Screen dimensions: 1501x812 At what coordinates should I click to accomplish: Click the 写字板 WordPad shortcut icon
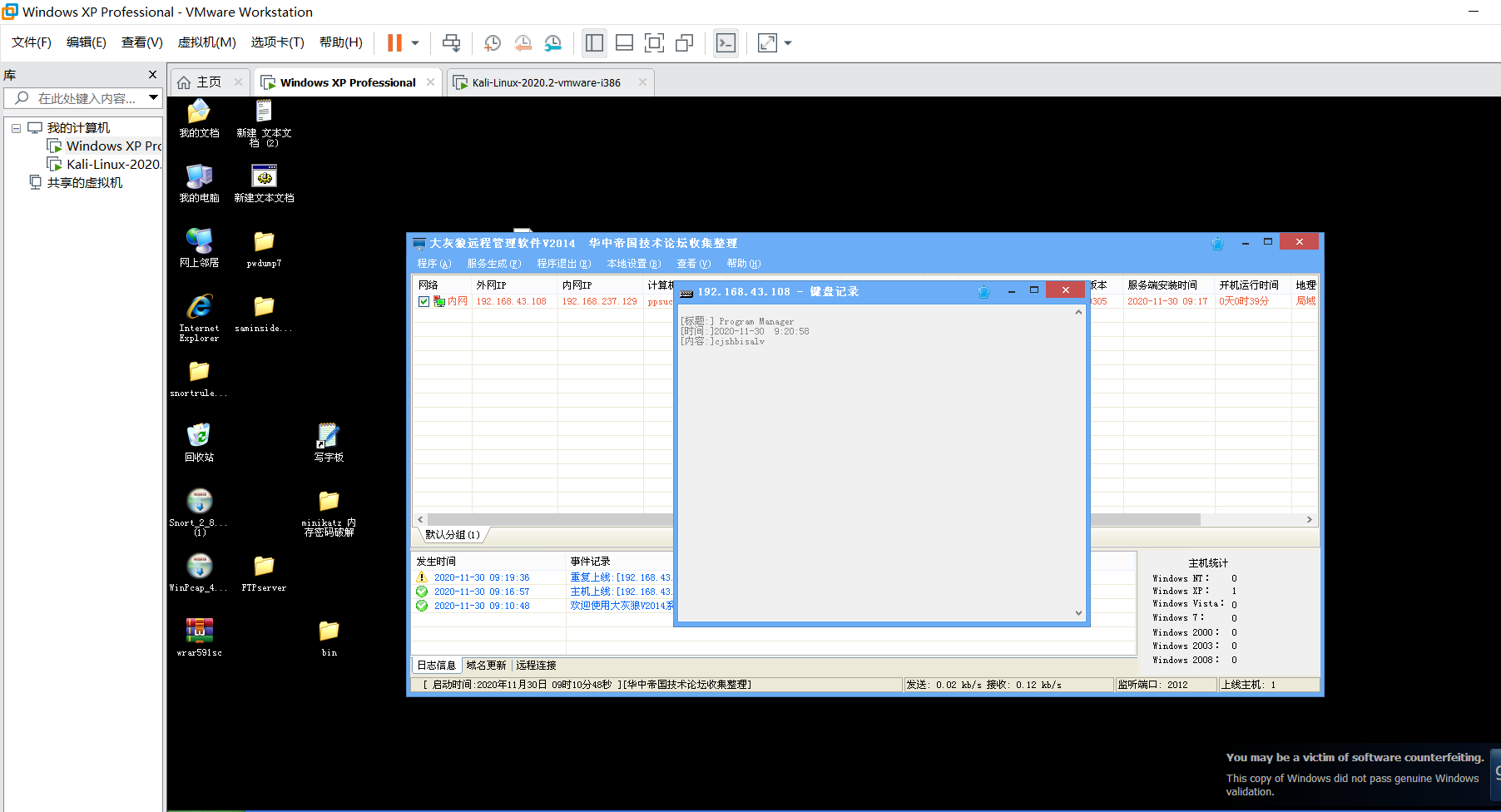329,443
